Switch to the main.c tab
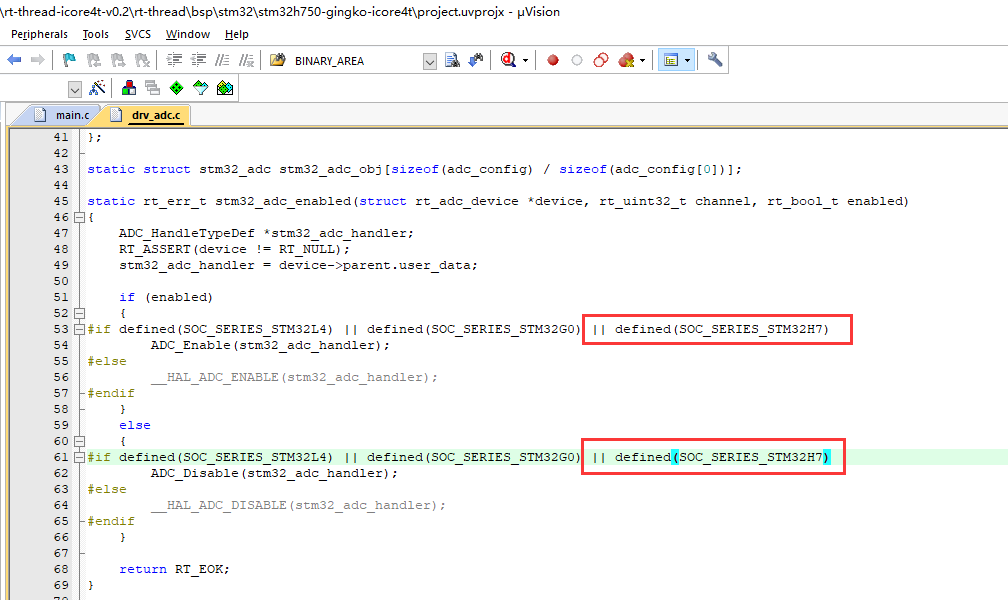The width and height of the screenshot is (1008, 600). pyautogui.click(x=69, y=115)
